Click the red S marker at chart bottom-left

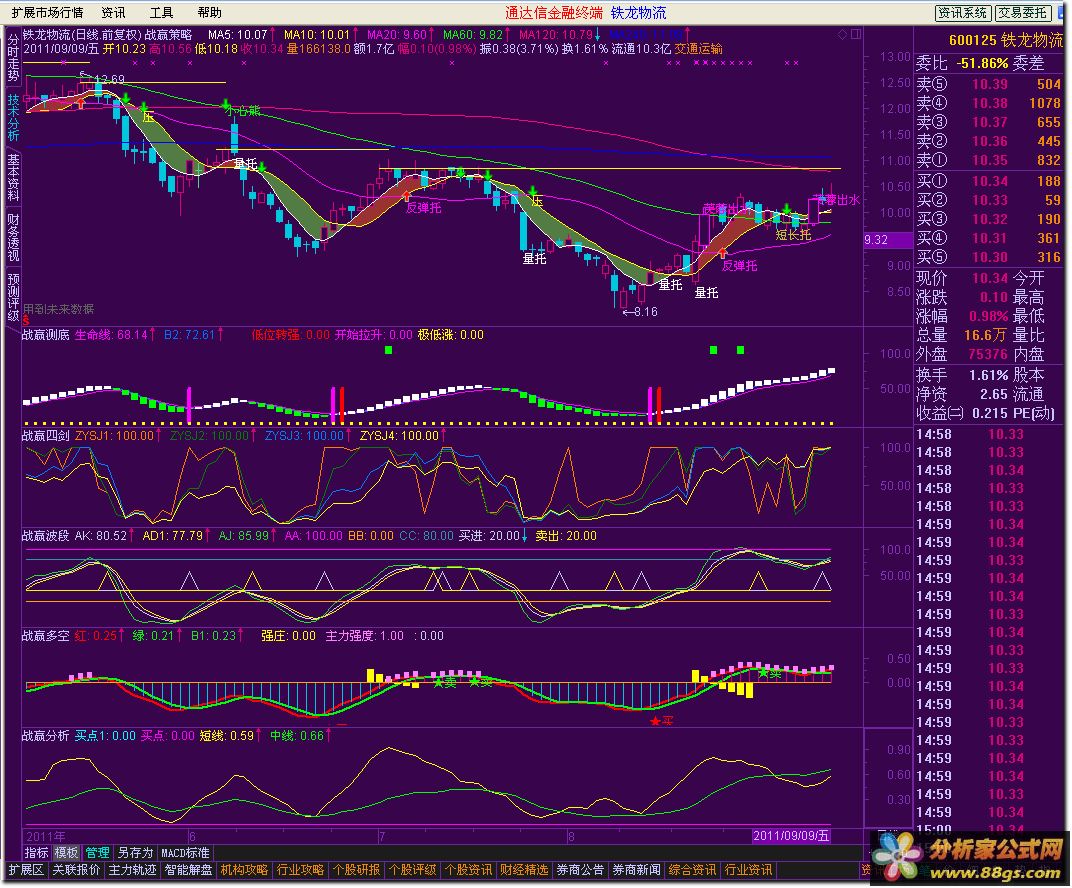coord(26,320)
